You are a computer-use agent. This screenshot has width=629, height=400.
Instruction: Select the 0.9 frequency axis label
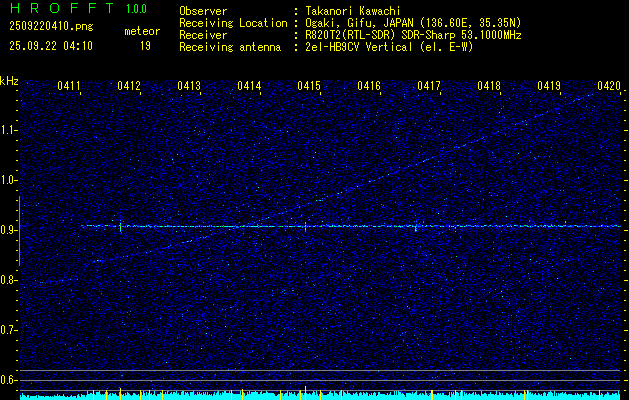pos(9,229)
